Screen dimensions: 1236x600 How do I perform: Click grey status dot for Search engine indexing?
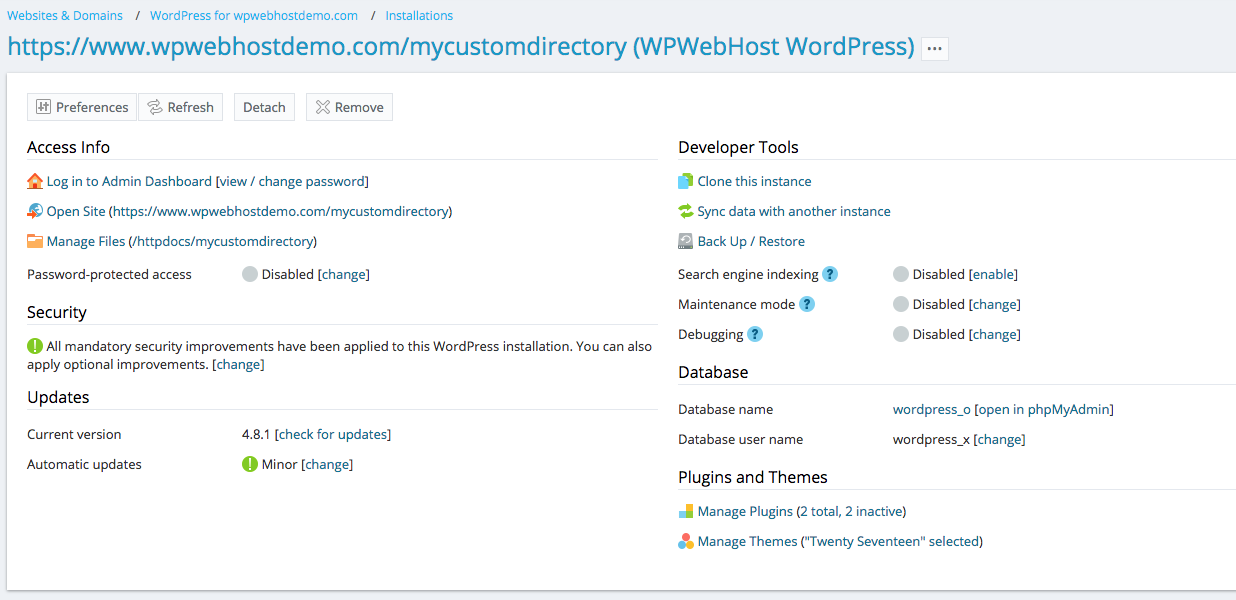point(901,274)
